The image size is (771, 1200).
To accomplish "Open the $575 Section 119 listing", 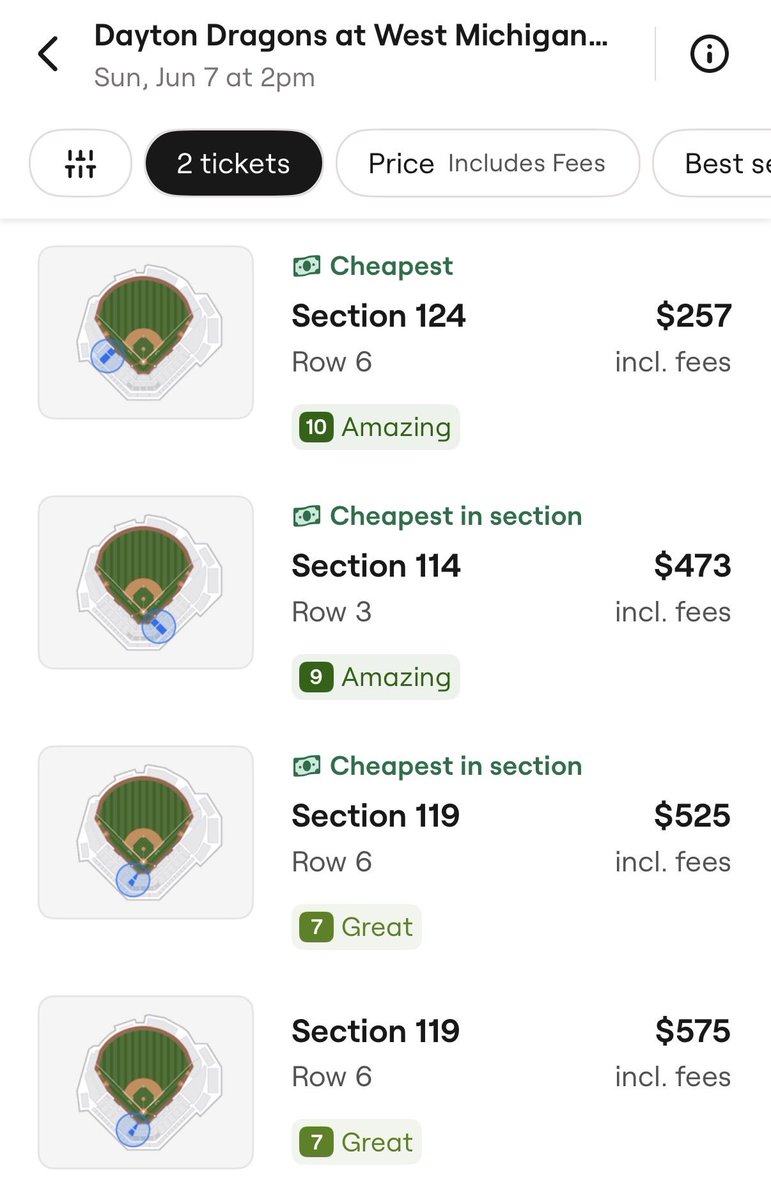I will [385, 1084].
